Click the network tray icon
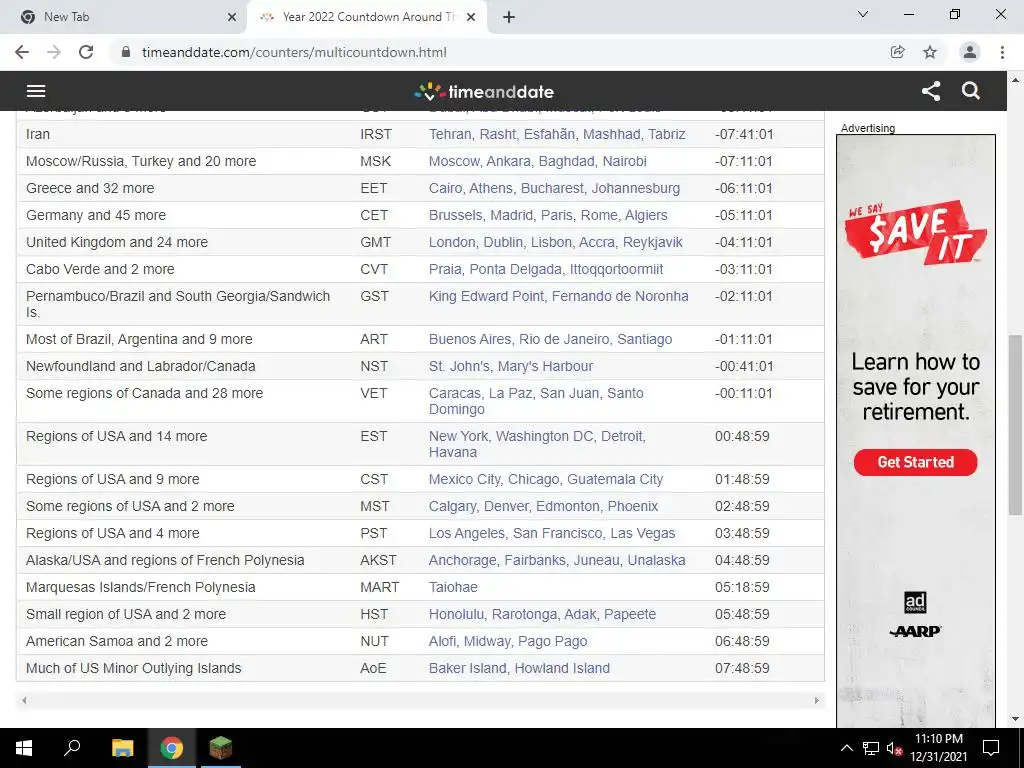Viewport: 1024px width, 768px height. click(x=871, y=748)
